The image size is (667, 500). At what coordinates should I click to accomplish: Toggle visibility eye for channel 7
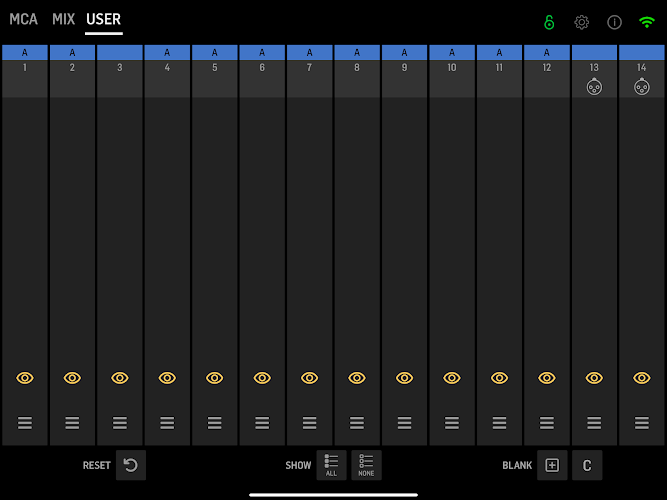(309, 378)
